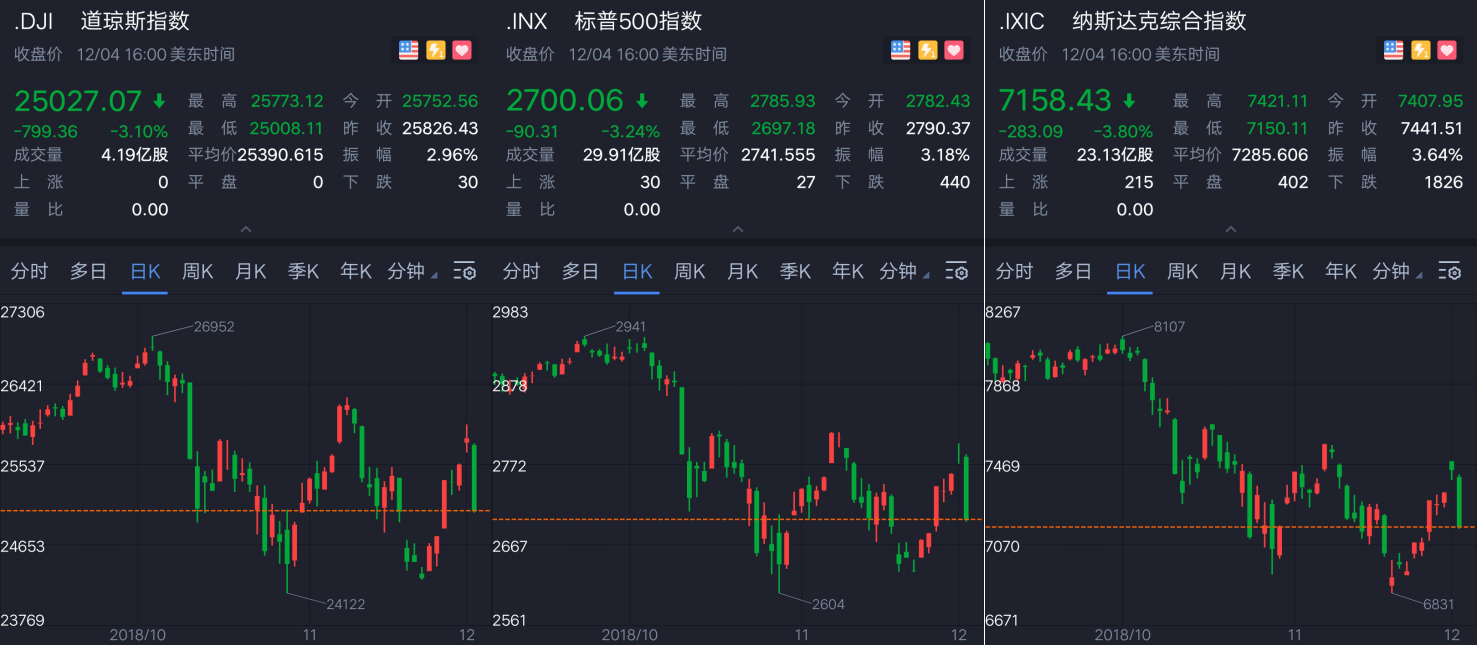Click the lightning icon in the 道琼斯指数 panel
Image resolution: width=1478 pixels, height=645 pixels.
[436, 50]
